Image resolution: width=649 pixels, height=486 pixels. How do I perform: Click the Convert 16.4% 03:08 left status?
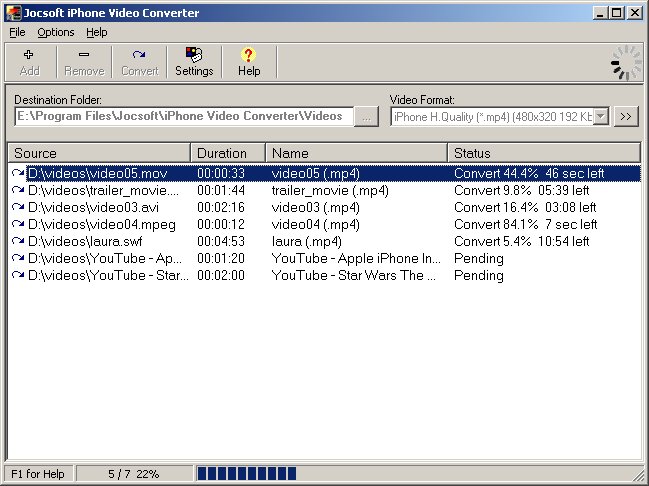pos(525,207)
